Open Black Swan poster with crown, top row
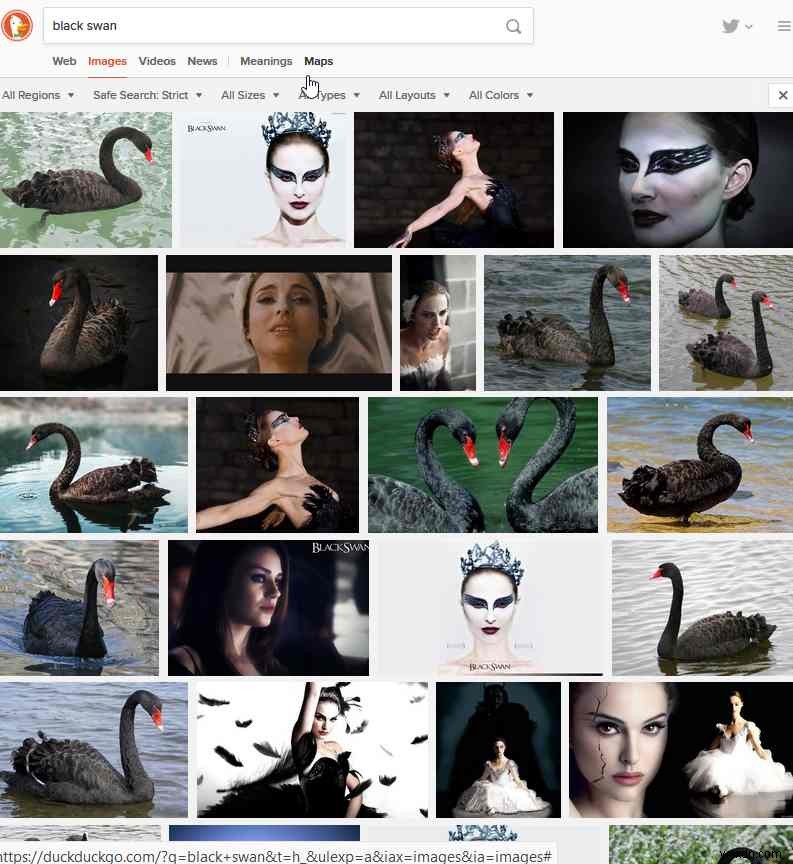793x864 pixels. [263, 180]
